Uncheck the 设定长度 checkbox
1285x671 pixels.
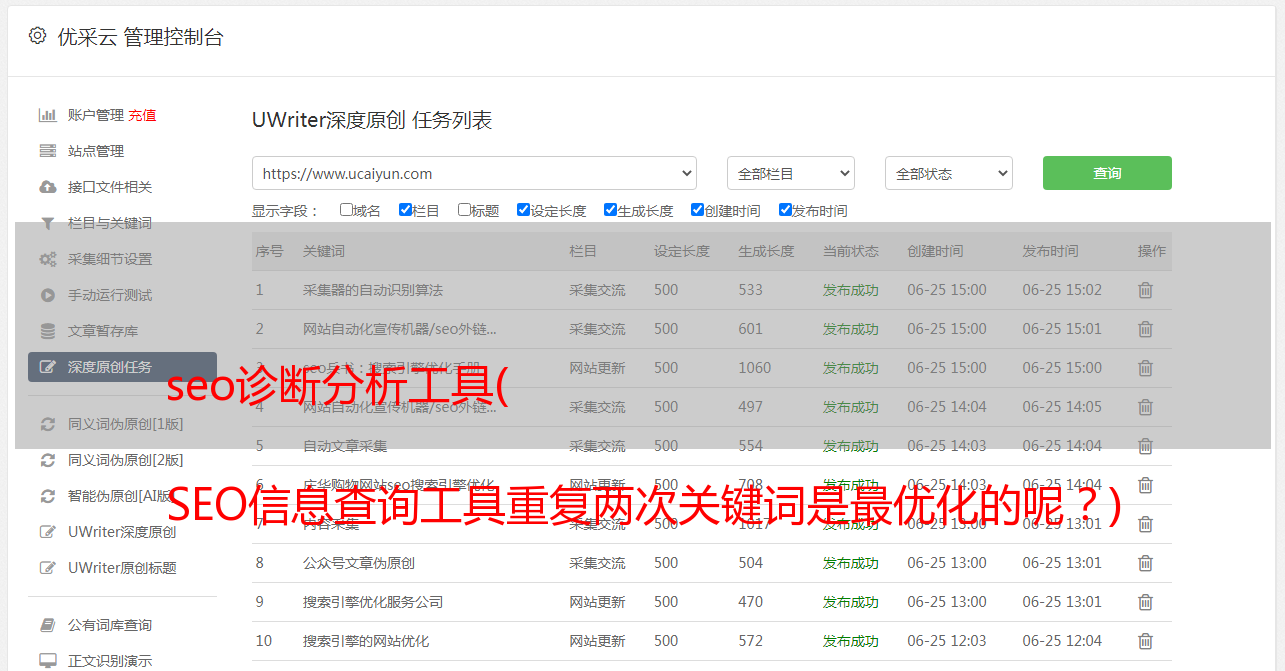click(523, 210)
